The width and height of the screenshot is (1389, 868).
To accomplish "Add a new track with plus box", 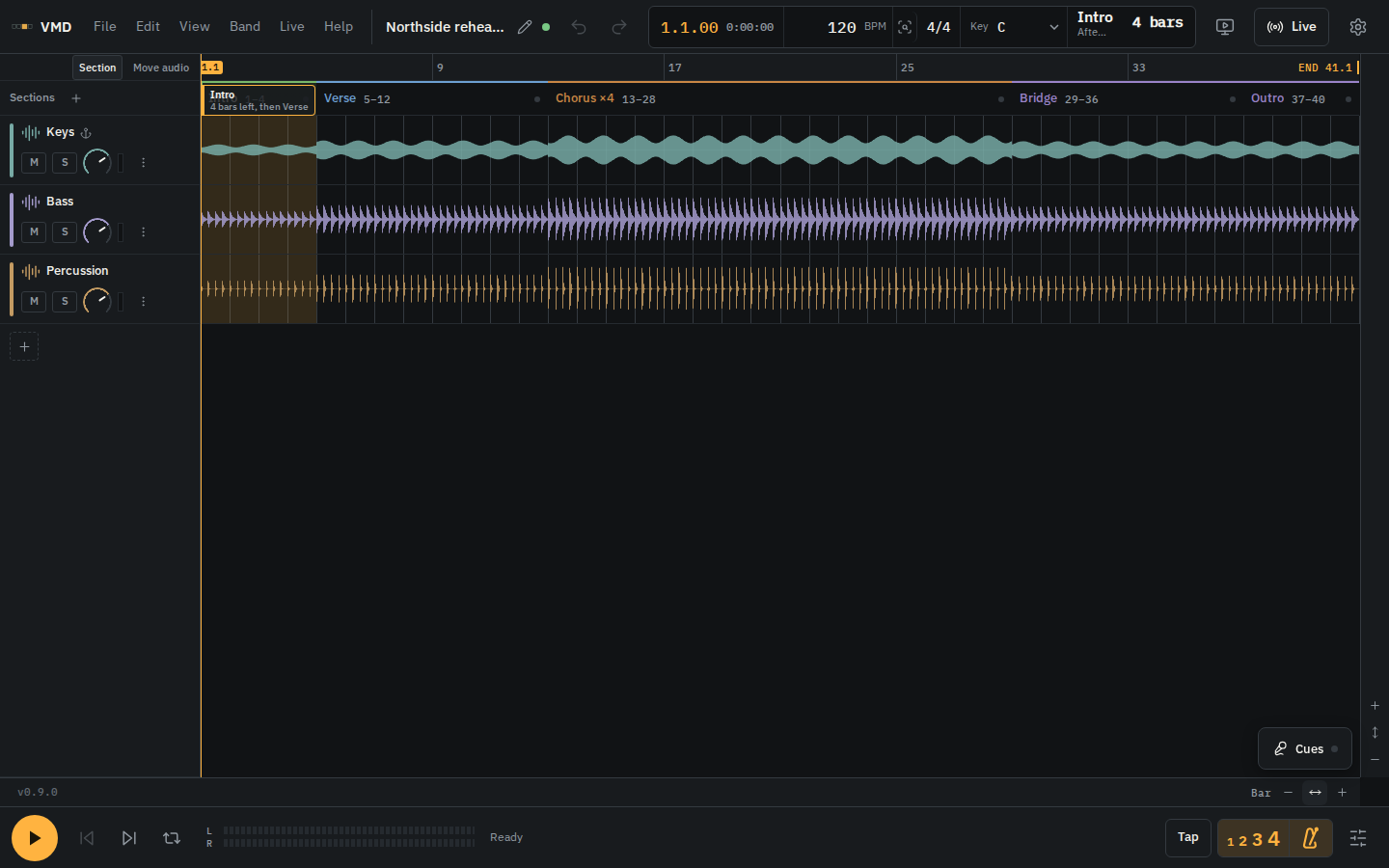I will tap(24, 346).
